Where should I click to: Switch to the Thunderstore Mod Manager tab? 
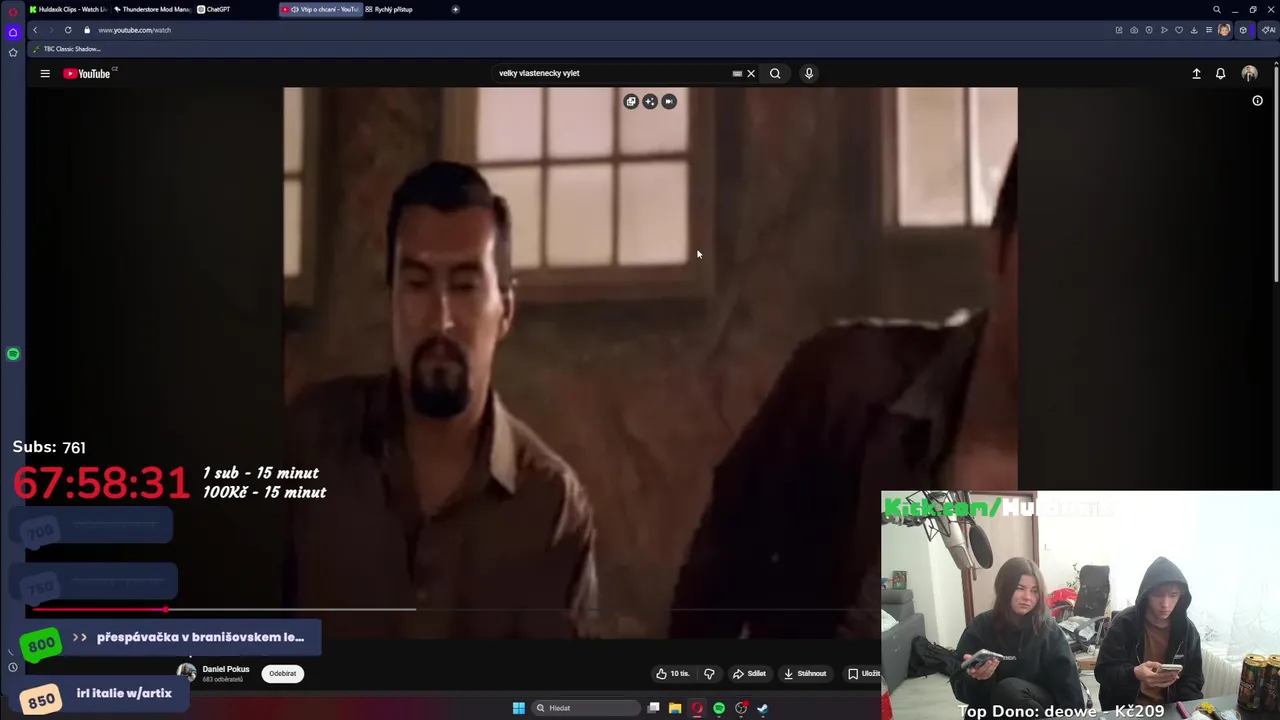(x=151, y=9)
